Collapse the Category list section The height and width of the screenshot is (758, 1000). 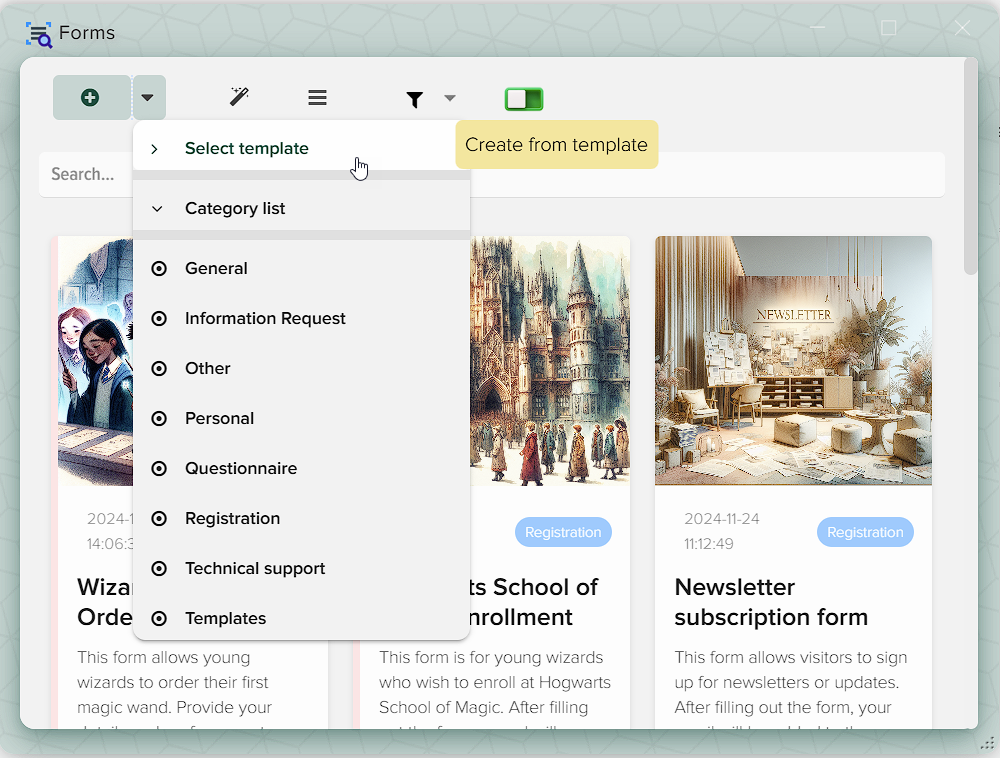[157, 208]
